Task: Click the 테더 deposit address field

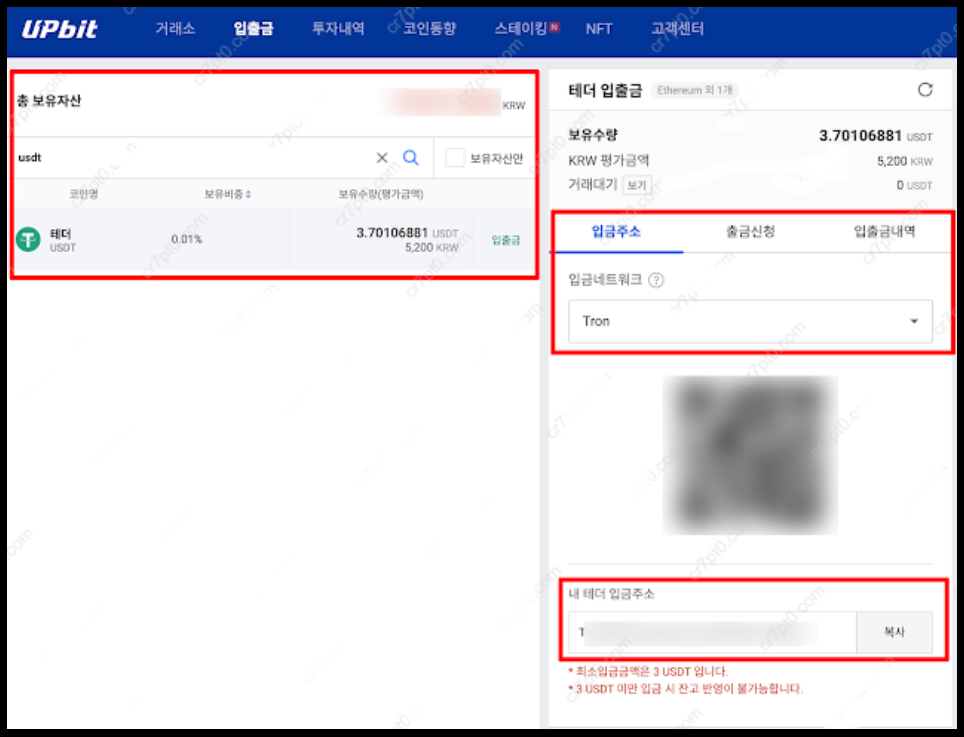Action: pos(712,632)
